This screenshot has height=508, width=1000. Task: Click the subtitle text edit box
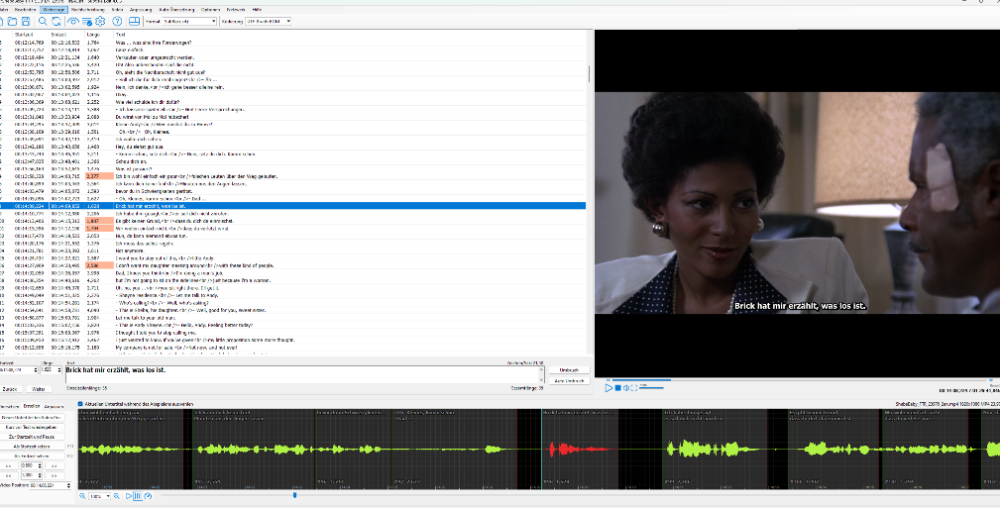[x=305, y=374]
